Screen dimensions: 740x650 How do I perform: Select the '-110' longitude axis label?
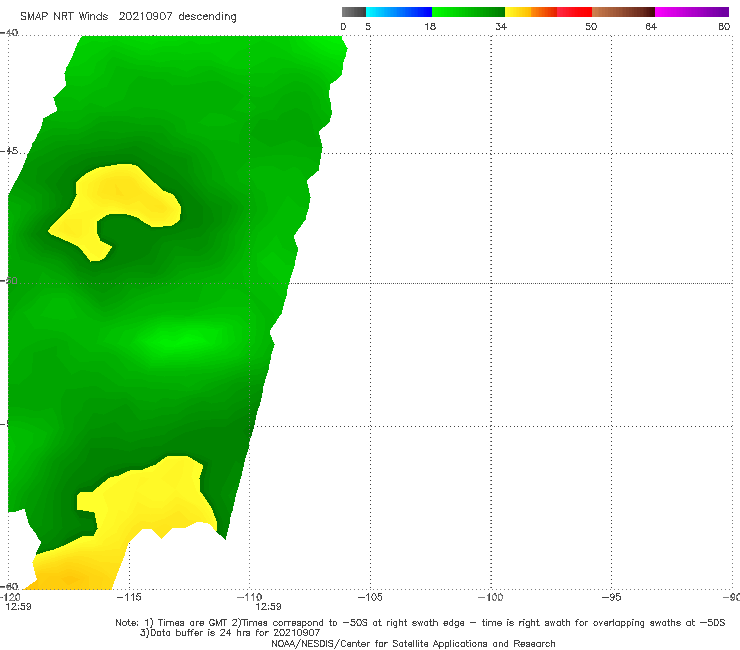pos(249,597)
